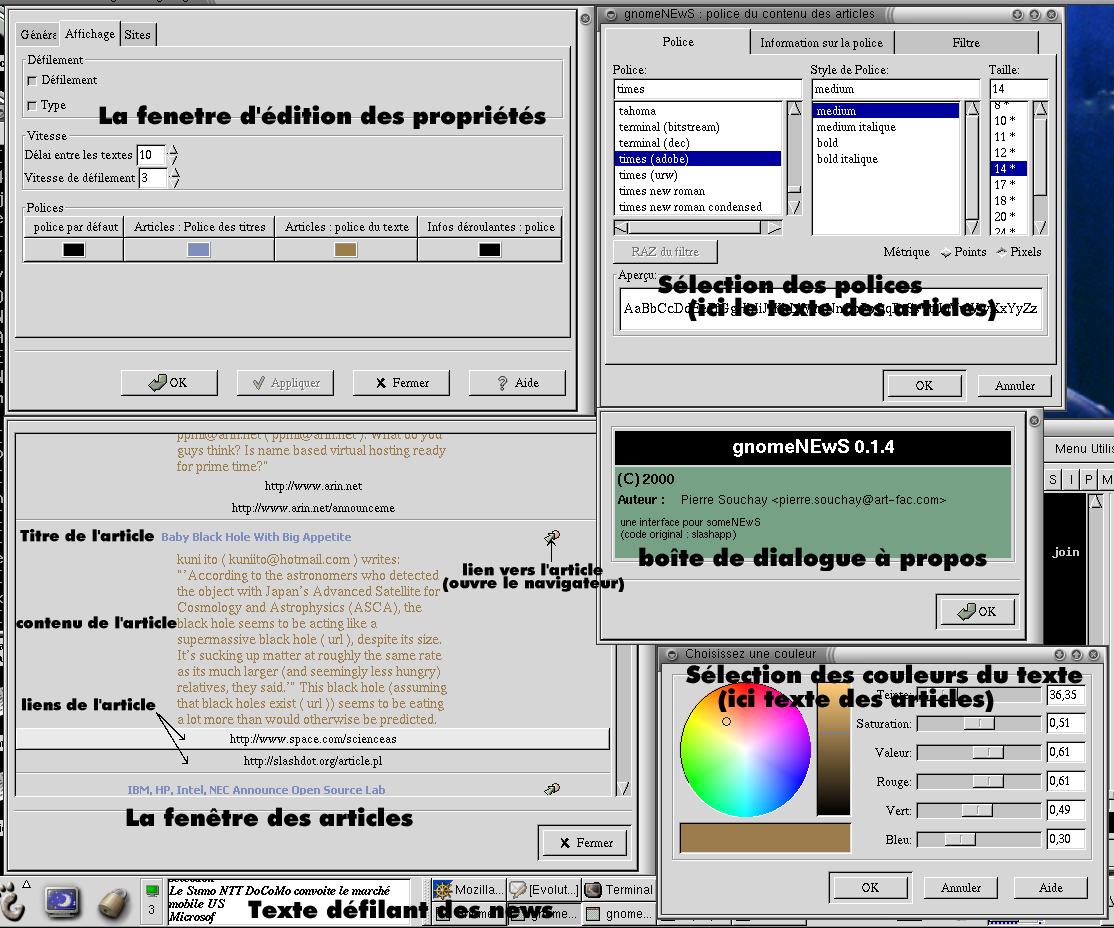Click the desktop pager monitor applet numbered 3
Screen dimensions: 1114x928
pyautogui.click(x=151, y=900)
